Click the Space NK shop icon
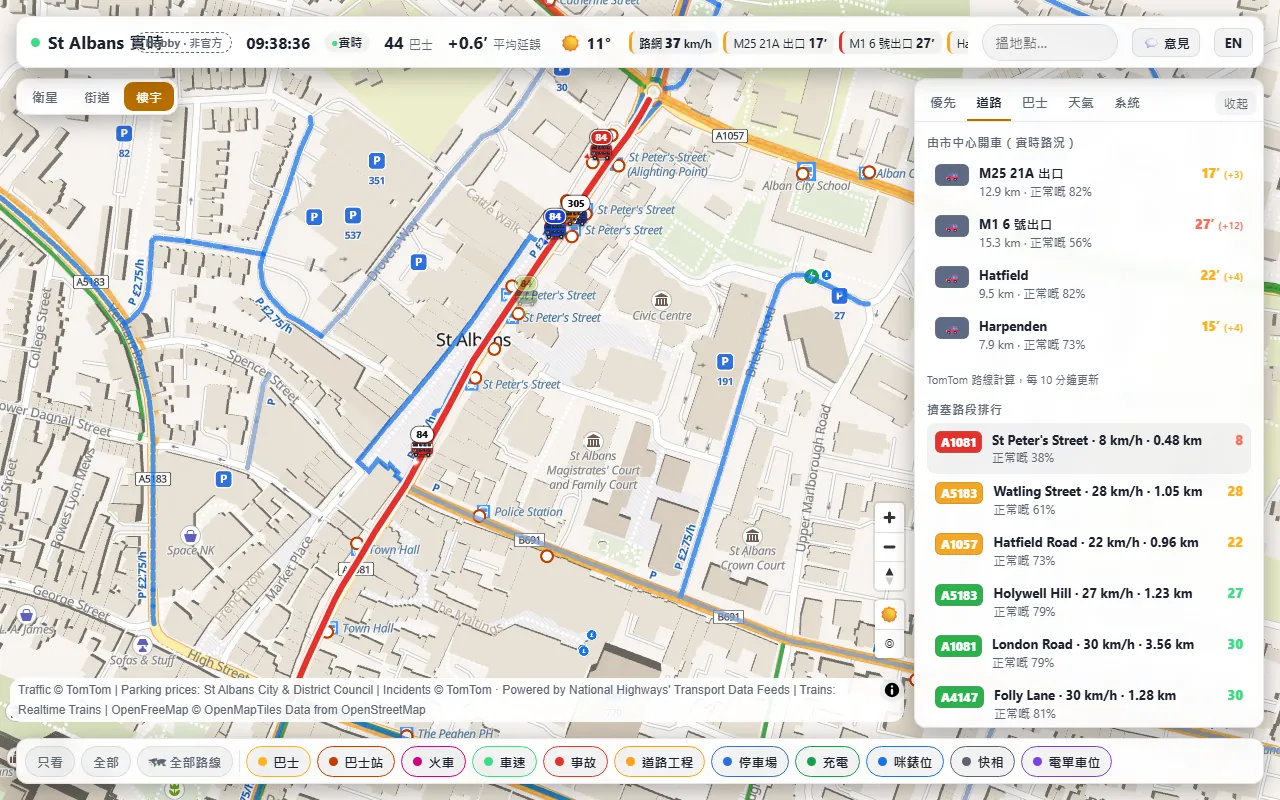The height and width of the screenshot is (800, 1280). click(x=190, y=535)
